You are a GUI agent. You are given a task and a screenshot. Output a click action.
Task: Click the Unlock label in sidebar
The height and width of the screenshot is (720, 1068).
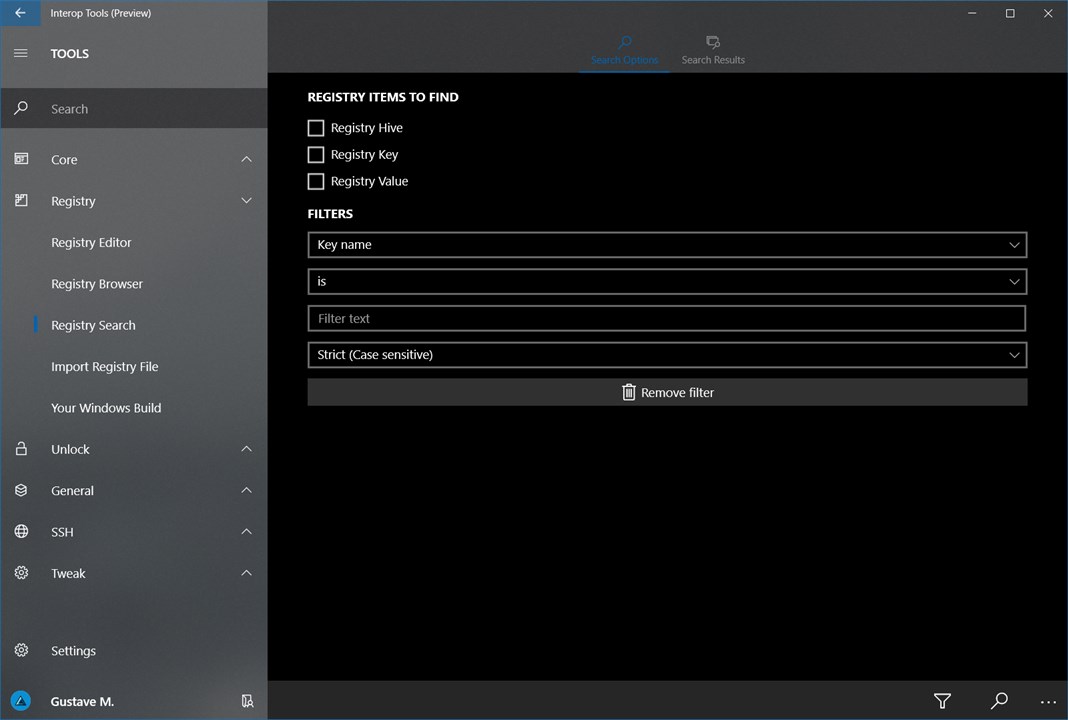coord(70,449)
